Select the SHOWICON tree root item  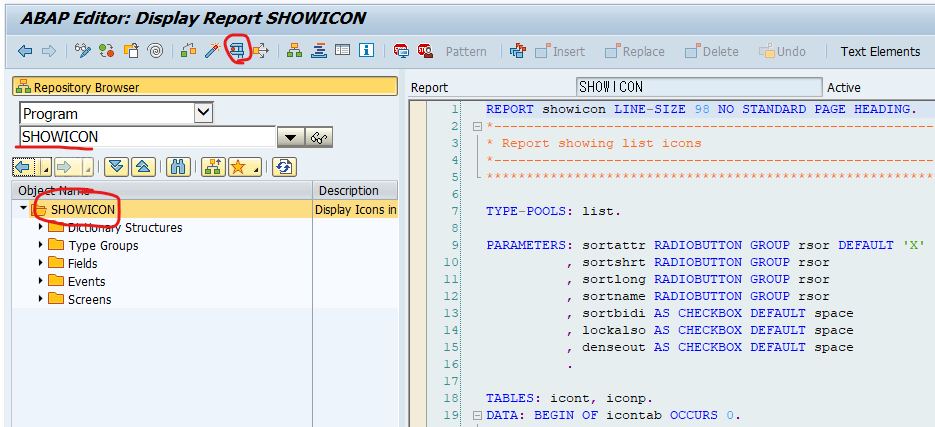(x=83, y=209)
